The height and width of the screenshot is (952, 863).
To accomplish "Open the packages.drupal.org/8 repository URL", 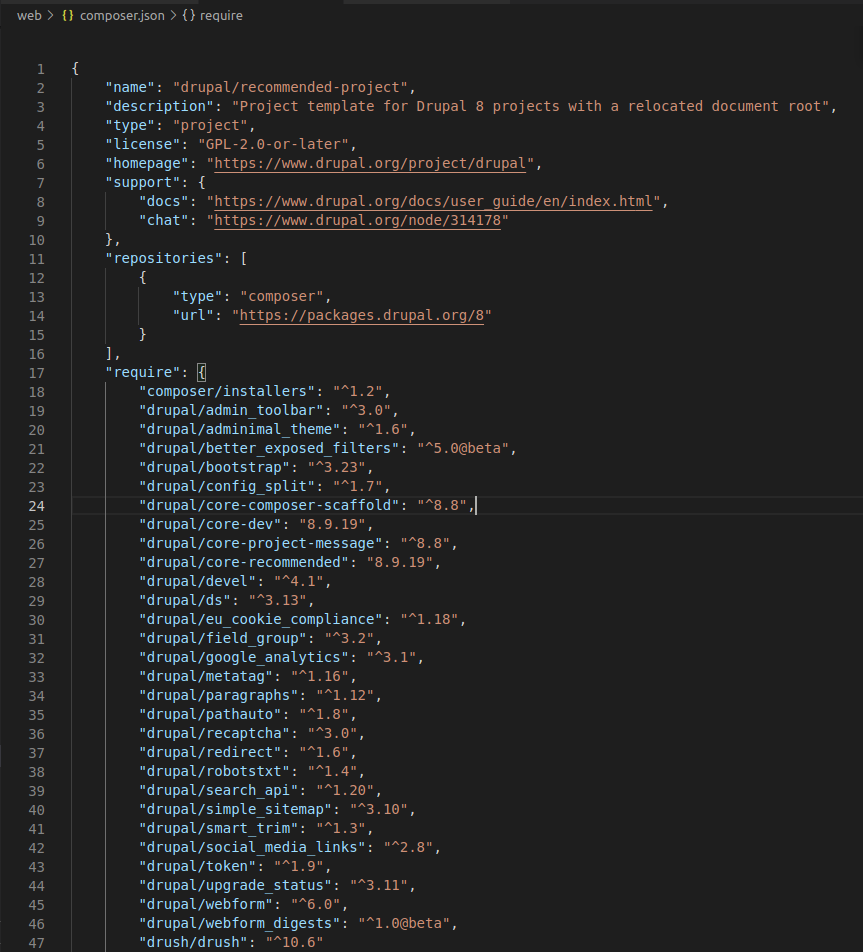I will point(361,316).
